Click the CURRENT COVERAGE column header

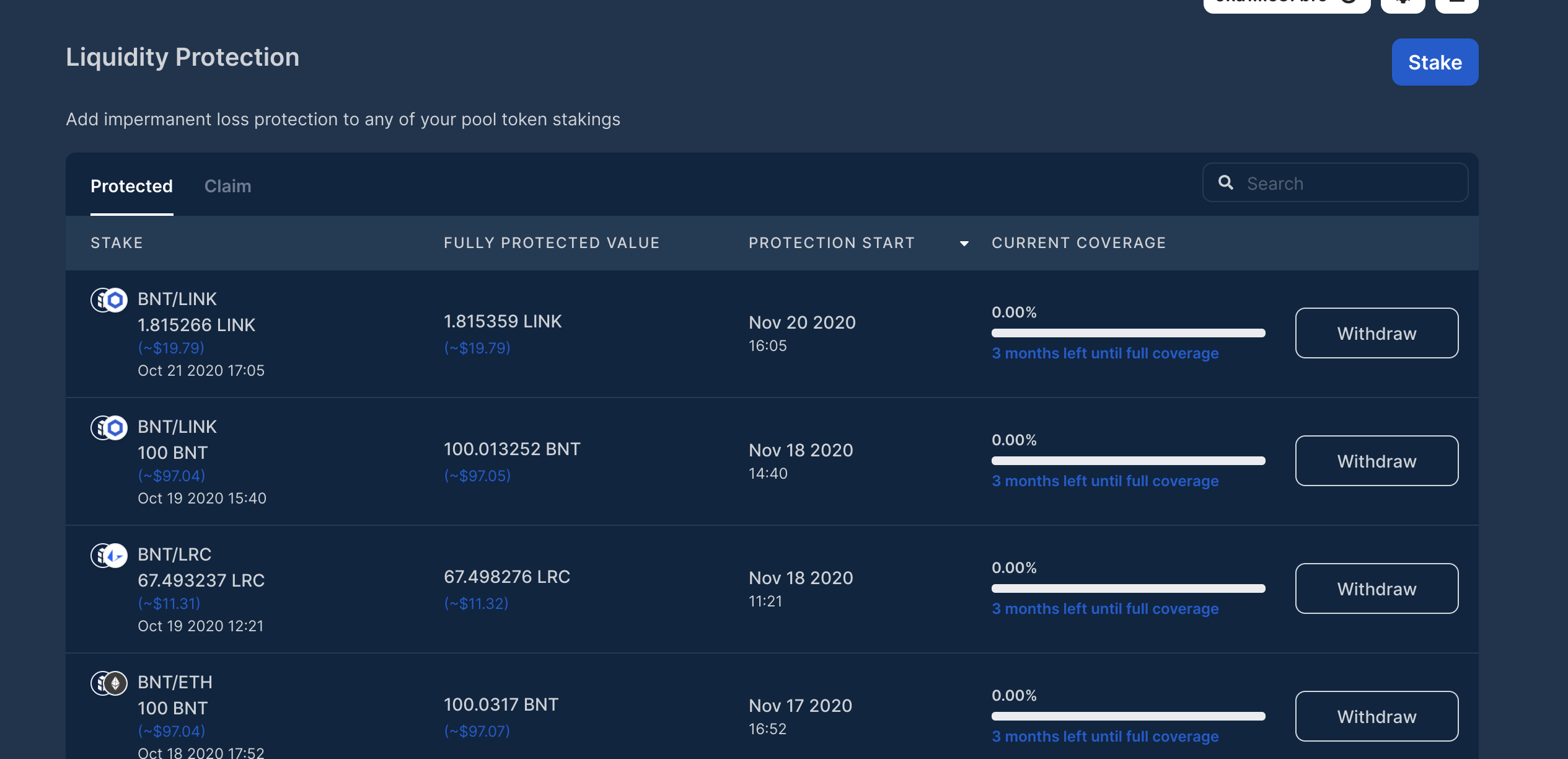[x=1078, y=242]
